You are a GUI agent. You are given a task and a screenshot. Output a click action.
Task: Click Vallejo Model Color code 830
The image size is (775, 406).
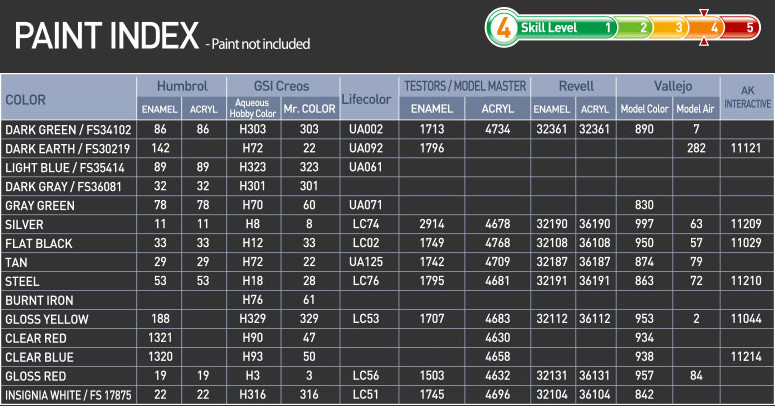(644, 205)
